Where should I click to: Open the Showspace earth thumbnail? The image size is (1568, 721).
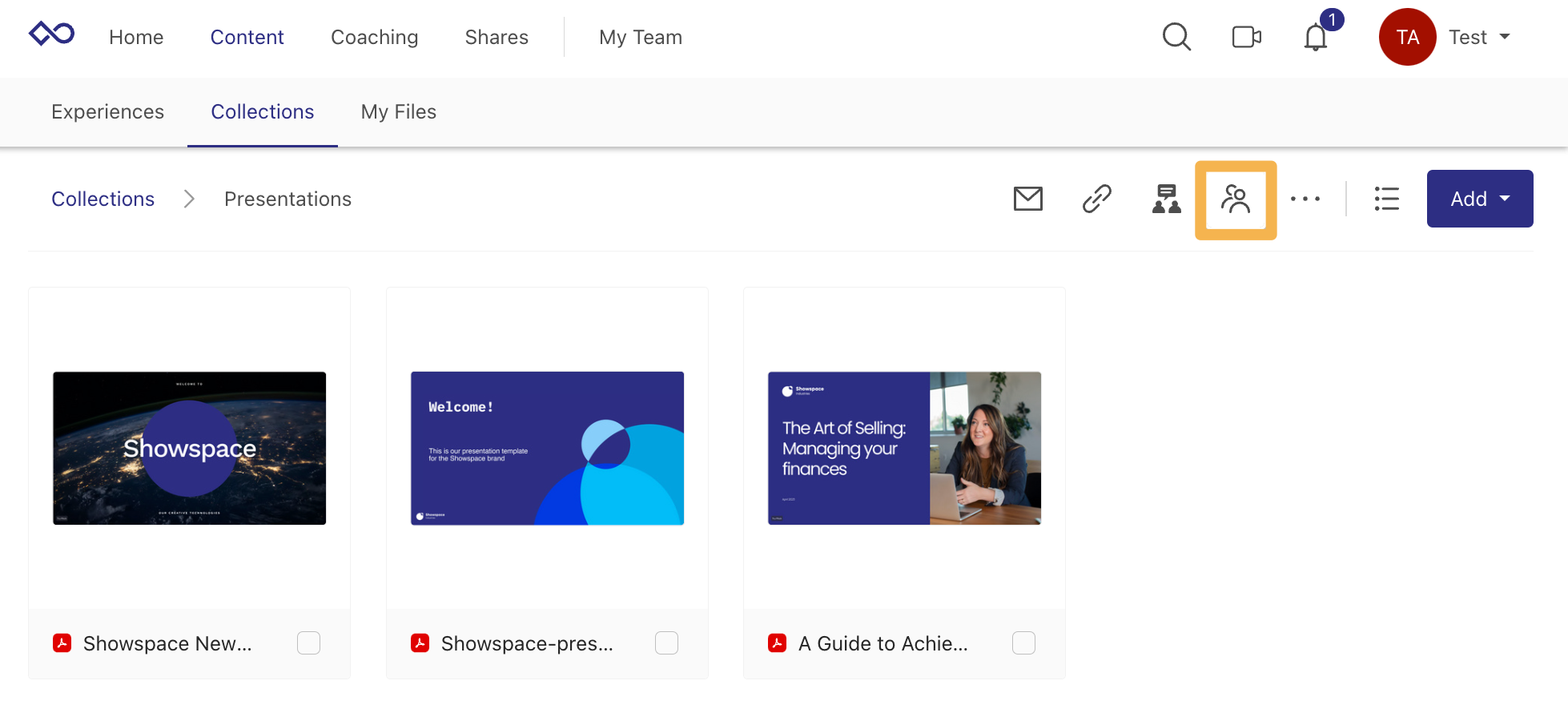click(190, 448)
